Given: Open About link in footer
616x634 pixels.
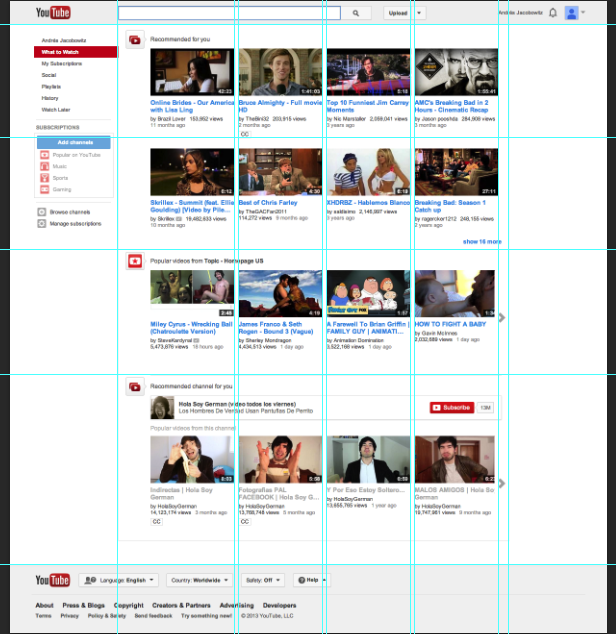Looking at the screenshot, I should (44, 605).
